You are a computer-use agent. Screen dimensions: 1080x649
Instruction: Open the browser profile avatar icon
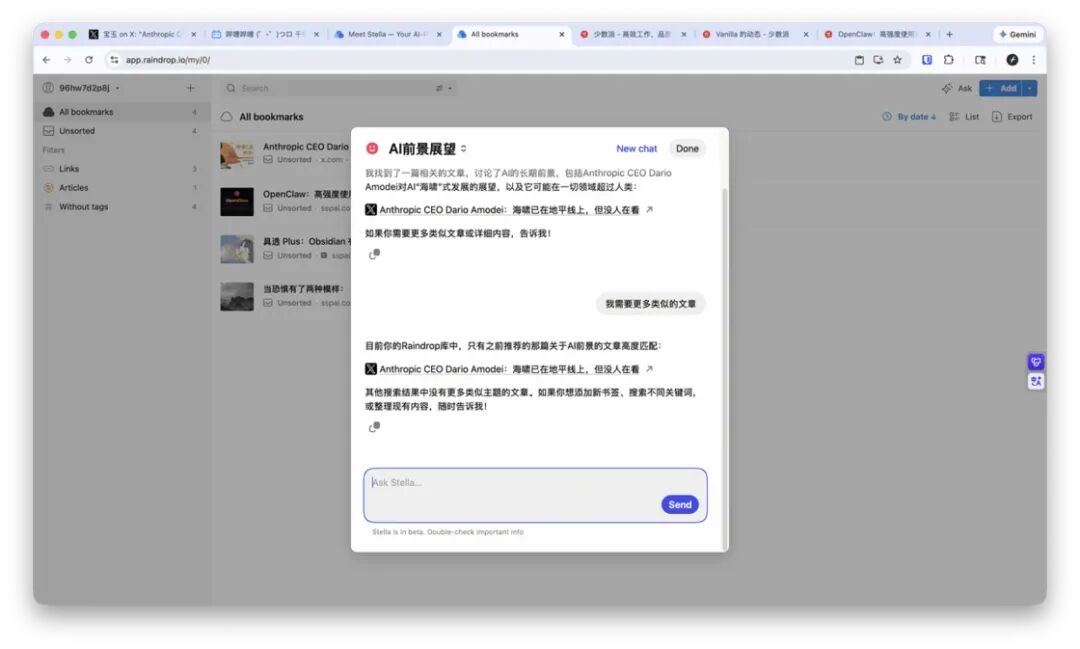[x=1012, y=60]
